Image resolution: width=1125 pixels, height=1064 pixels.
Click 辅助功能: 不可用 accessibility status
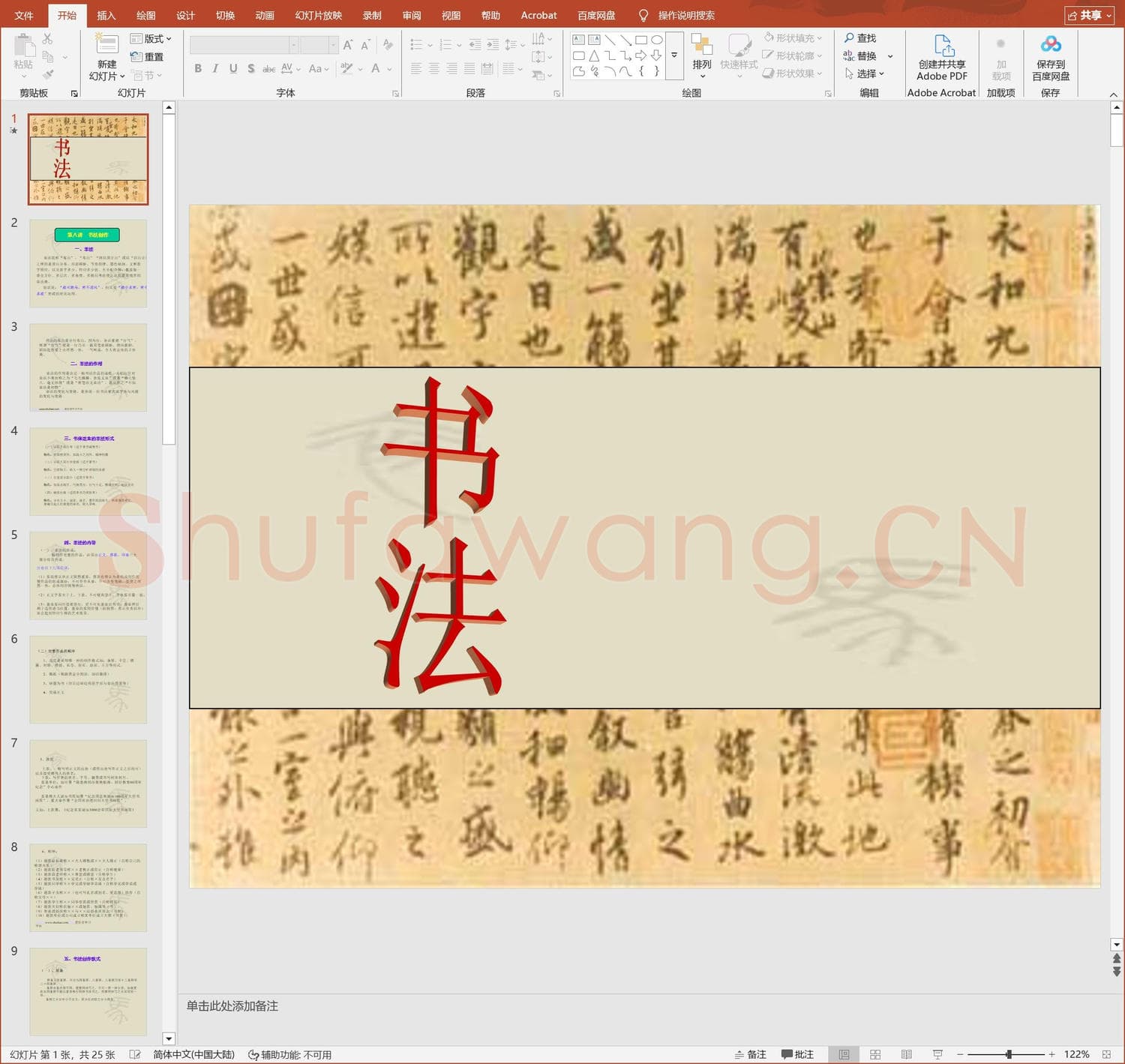pyautogui.click(x=289, y=1054)
